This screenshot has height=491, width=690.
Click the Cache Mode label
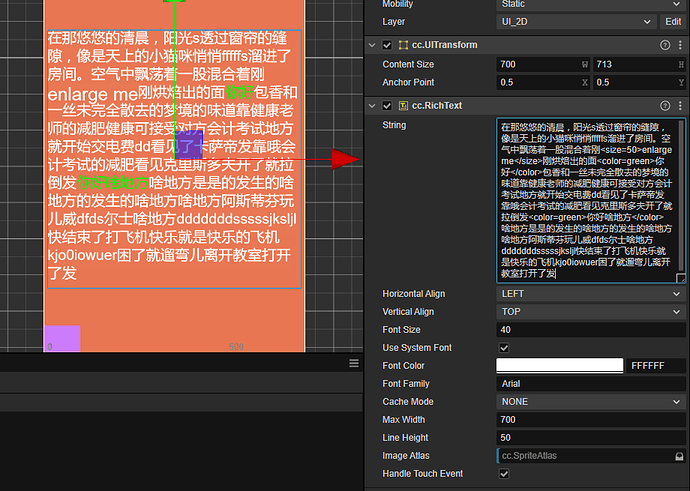click(408, 402)
